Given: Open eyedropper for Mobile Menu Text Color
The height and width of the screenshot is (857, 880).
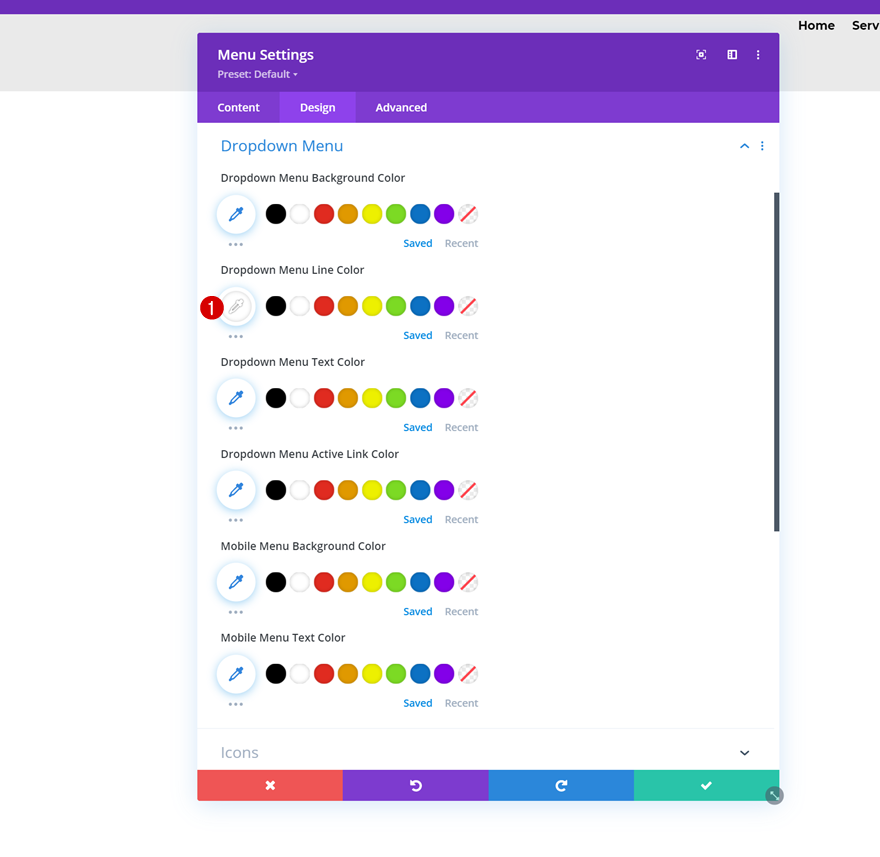Looking at the screenshot, I should pyautogui.click(x=236, y=673).
